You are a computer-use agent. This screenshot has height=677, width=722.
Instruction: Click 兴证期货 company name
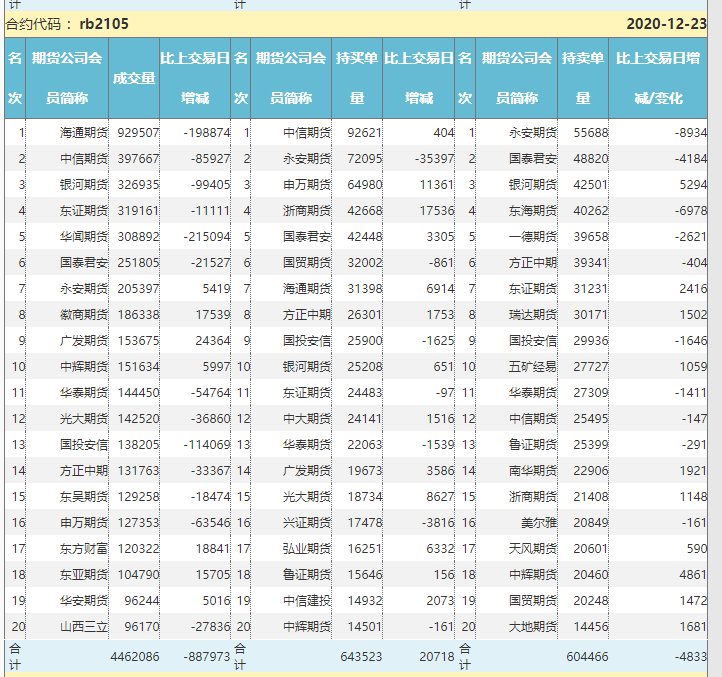click(x=307, y=523)
